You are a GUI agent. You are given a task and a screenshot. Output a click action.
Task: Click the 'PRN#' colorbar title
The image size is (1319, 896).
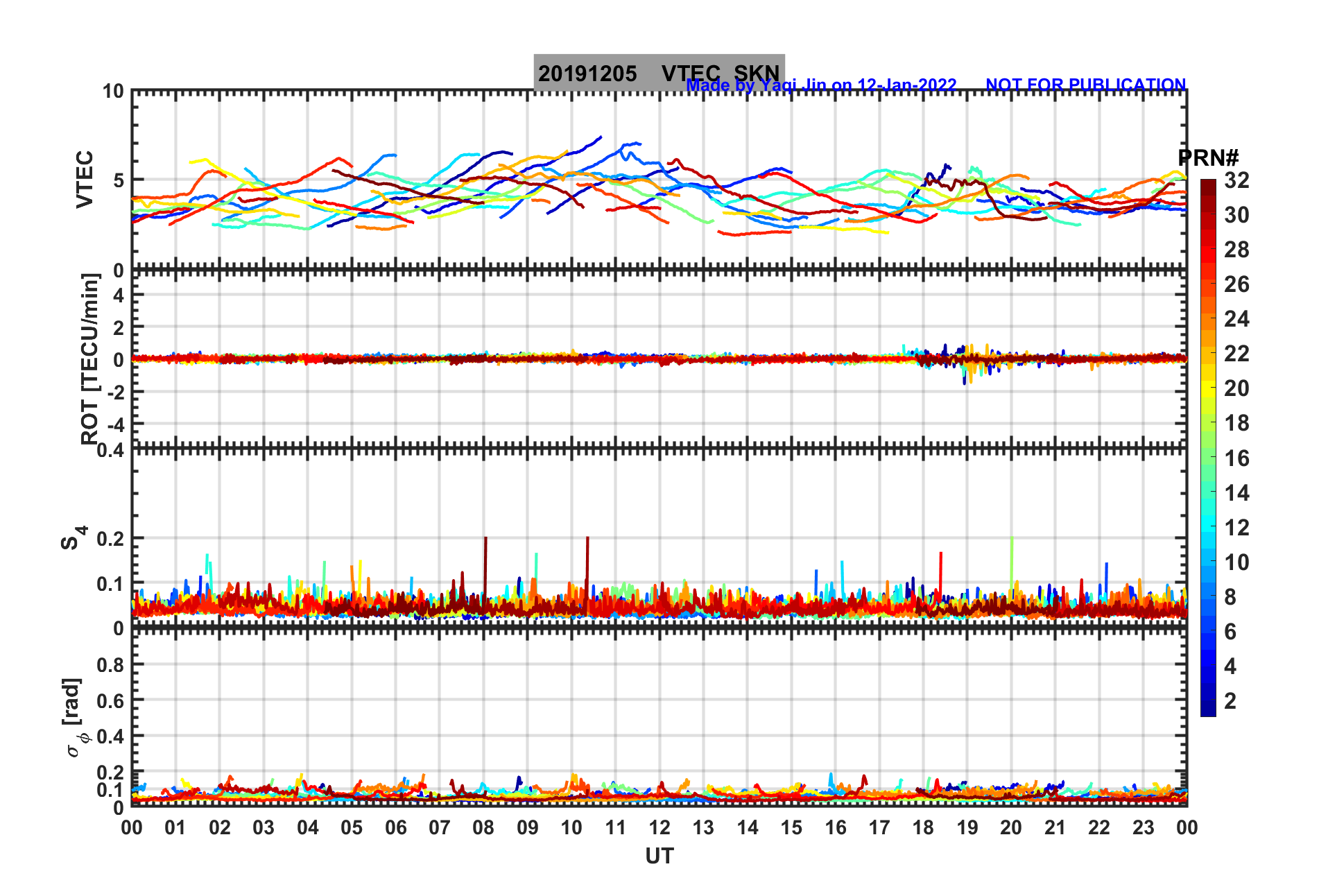1208,158
